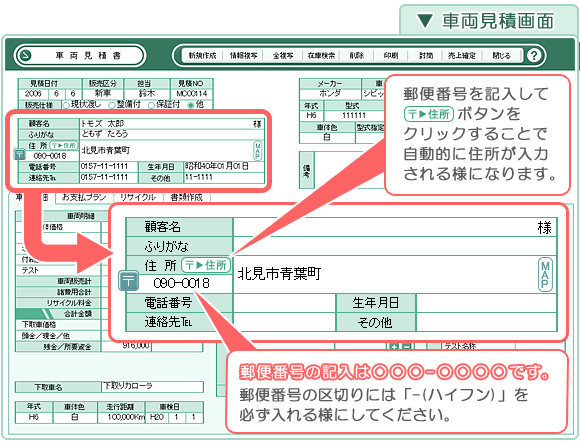Click the 〒 postal icon in the small customer form
The image size is (580, 445).
pyautogui.click(x=19, y=154)
